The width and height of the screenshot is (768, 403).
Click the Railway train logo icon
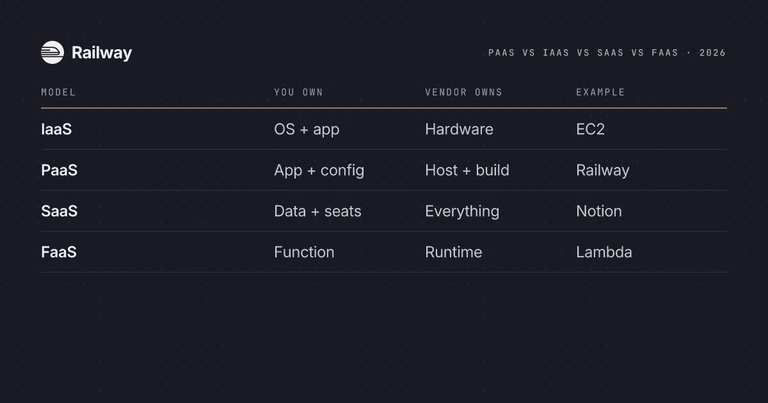52,52
